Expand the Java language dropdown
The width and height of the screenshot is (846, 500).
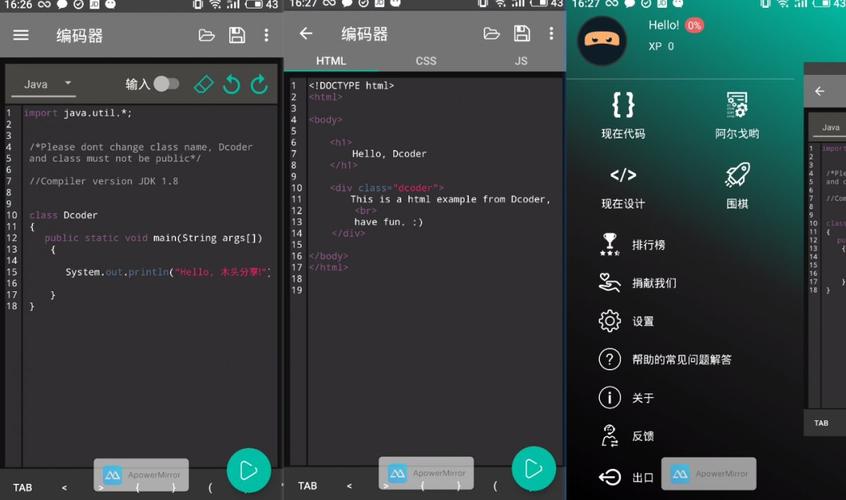[x=48, y=84]
